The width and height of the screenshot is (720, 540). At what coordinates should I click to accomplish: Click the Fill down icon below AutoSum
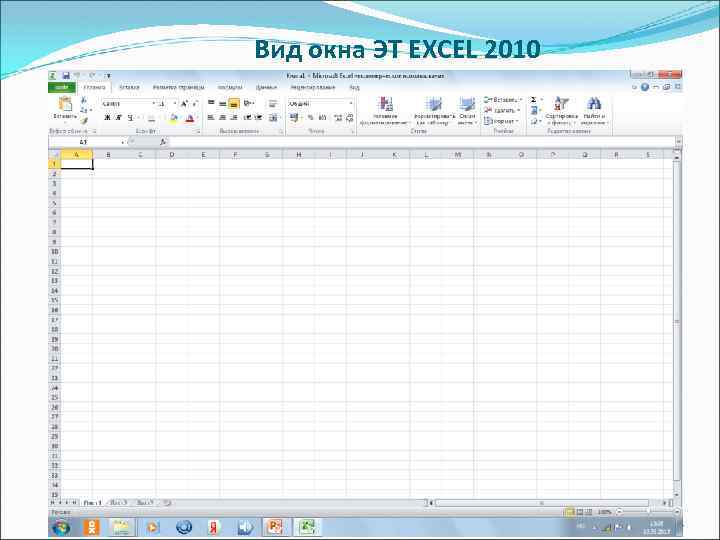534,111
